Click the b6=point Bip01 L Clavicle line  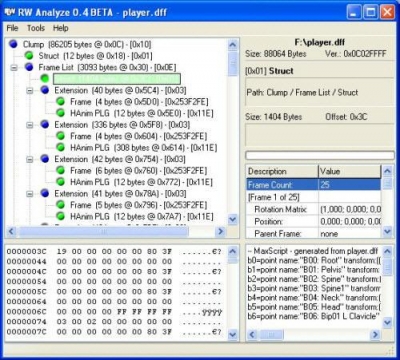click(314, 316)
